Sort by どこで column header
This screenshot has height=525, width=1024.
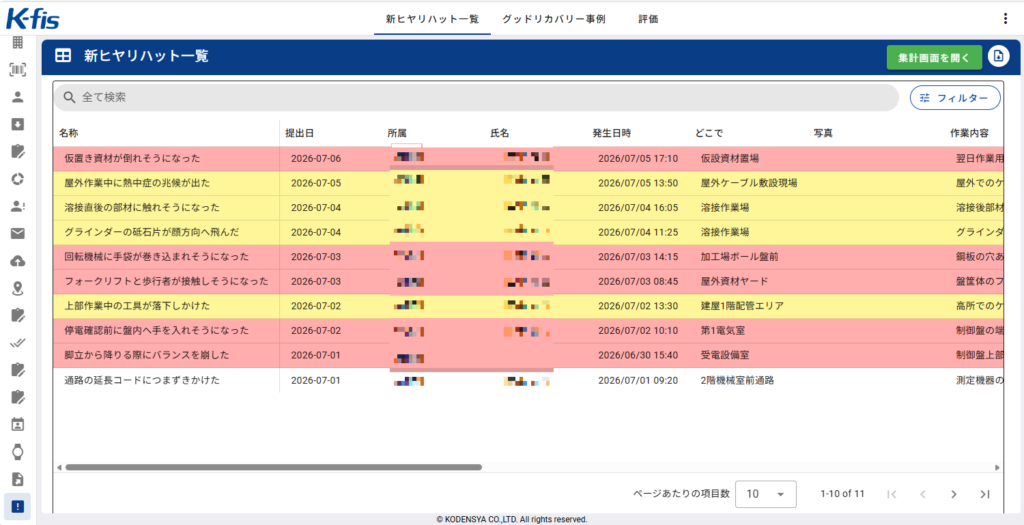click(x=709, y=133)
